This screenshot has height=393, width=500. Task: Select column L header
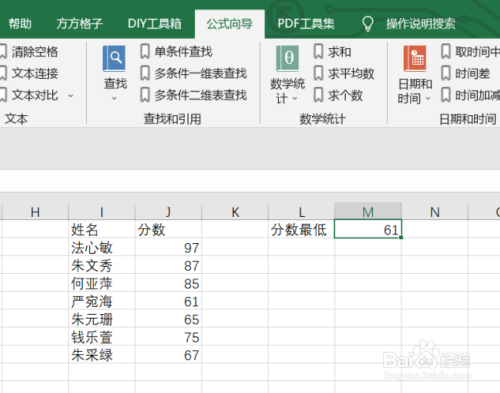click(x=302, y=211)
